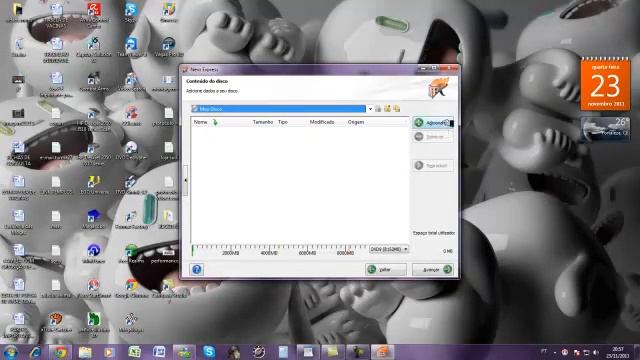640x360 pixels.
Task: Click the system tray clock
Action: [618, 352]
